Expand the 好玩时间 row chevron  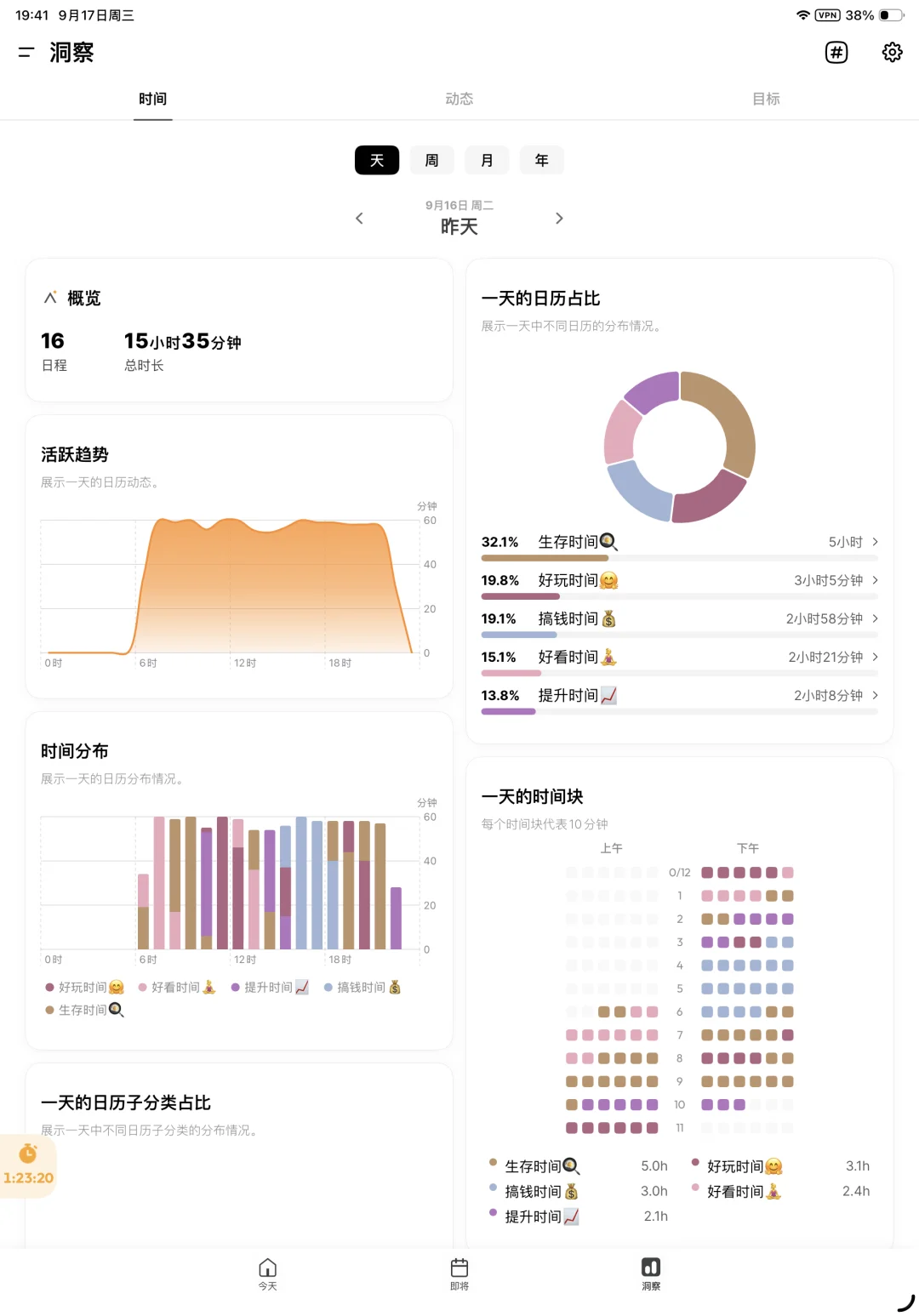coord(876,580)
